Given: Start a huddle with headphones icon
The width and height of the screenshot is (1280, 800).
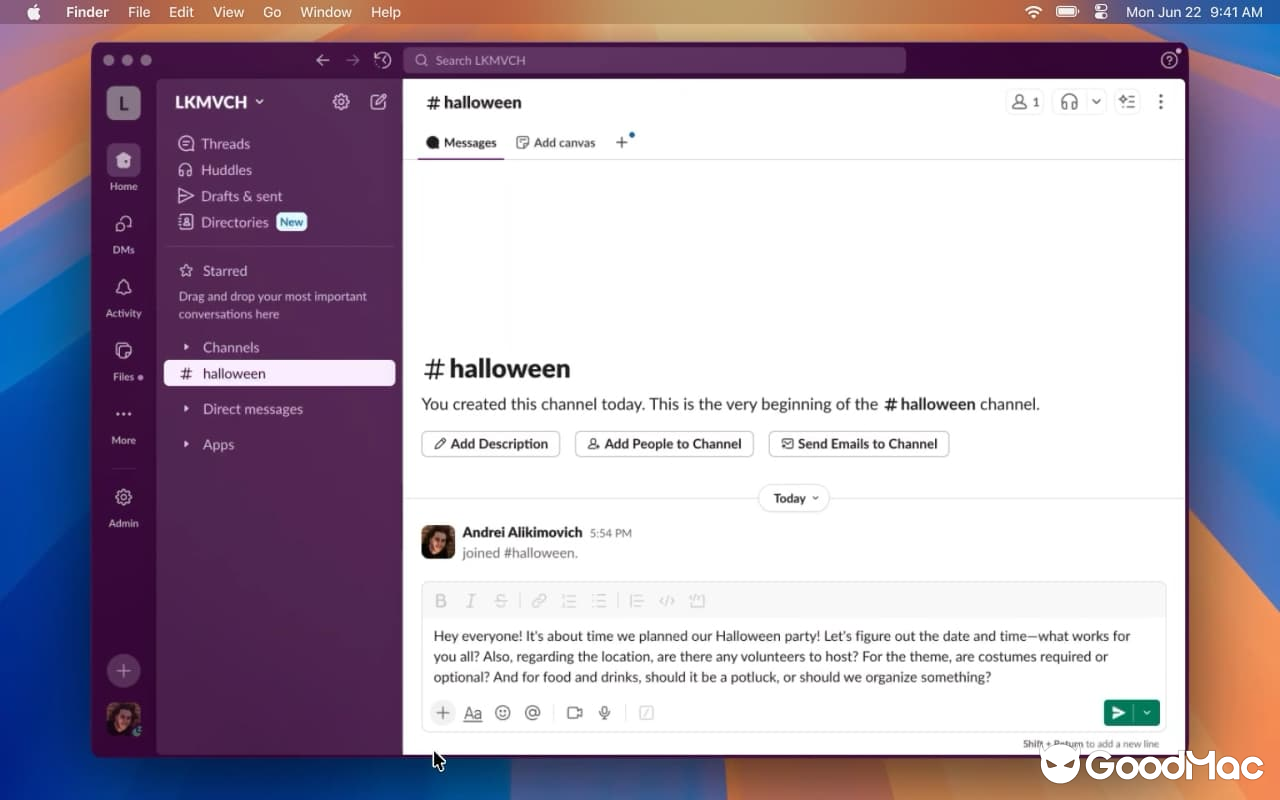Looking at the screenshot, I should [x=1069, y=102].
